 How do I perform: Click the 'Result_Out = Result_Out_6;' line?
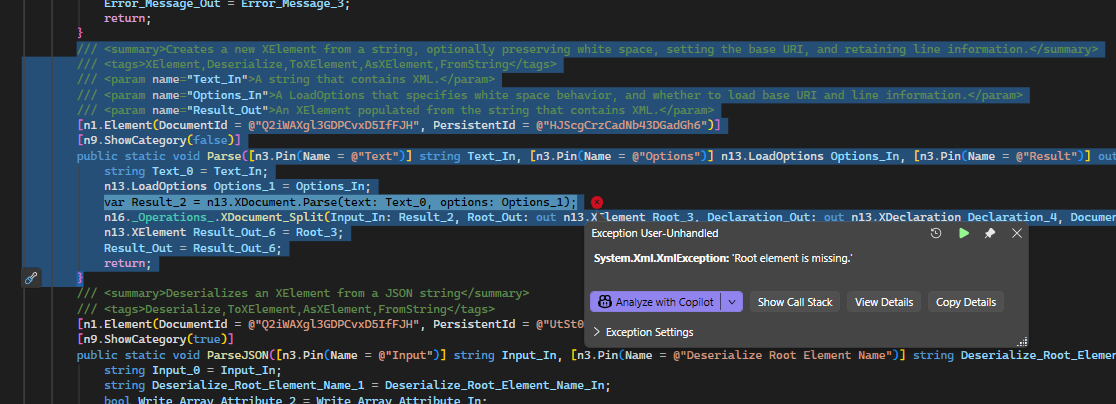coord(192,248)
